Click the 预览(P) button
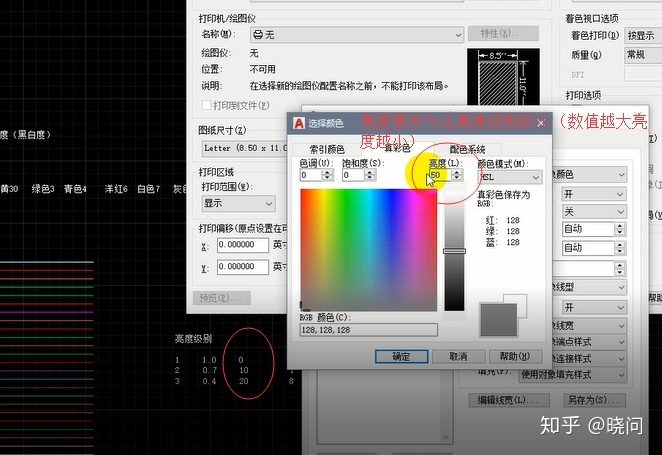 pyautogui.click(x=222, y=298)
